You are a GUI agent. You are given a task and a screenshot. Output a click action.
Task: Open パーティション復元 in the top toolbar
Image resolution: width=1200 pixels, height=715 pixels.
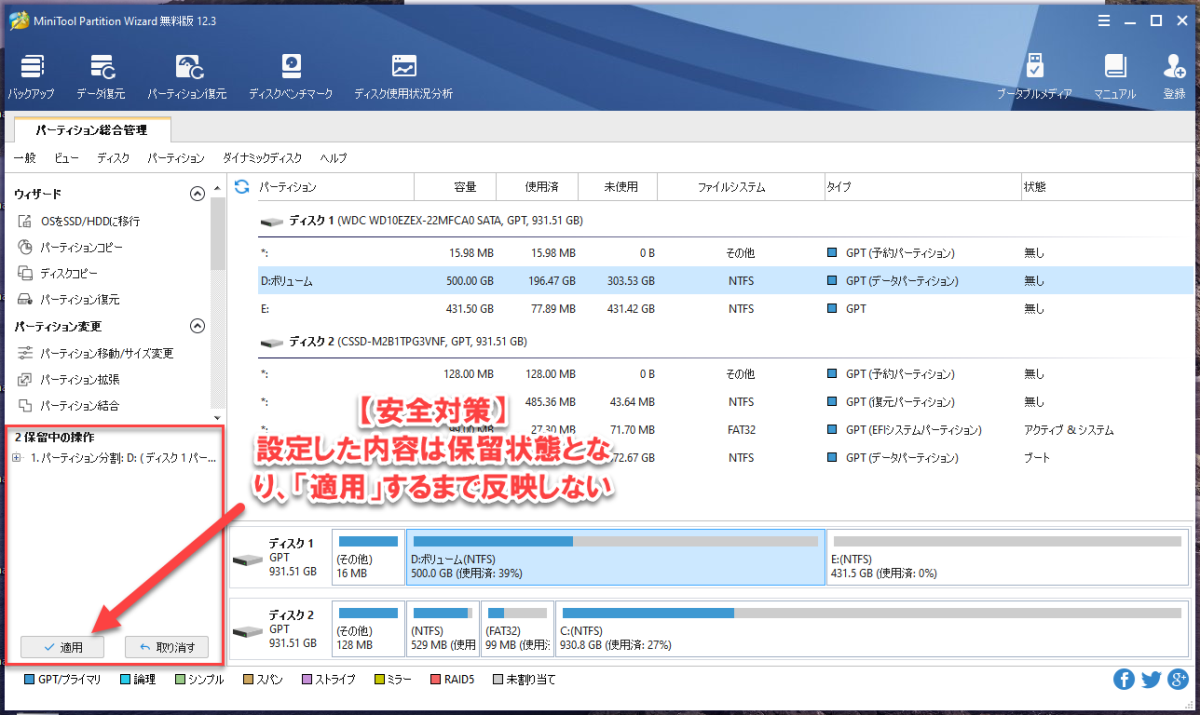(x=187, y=67)
